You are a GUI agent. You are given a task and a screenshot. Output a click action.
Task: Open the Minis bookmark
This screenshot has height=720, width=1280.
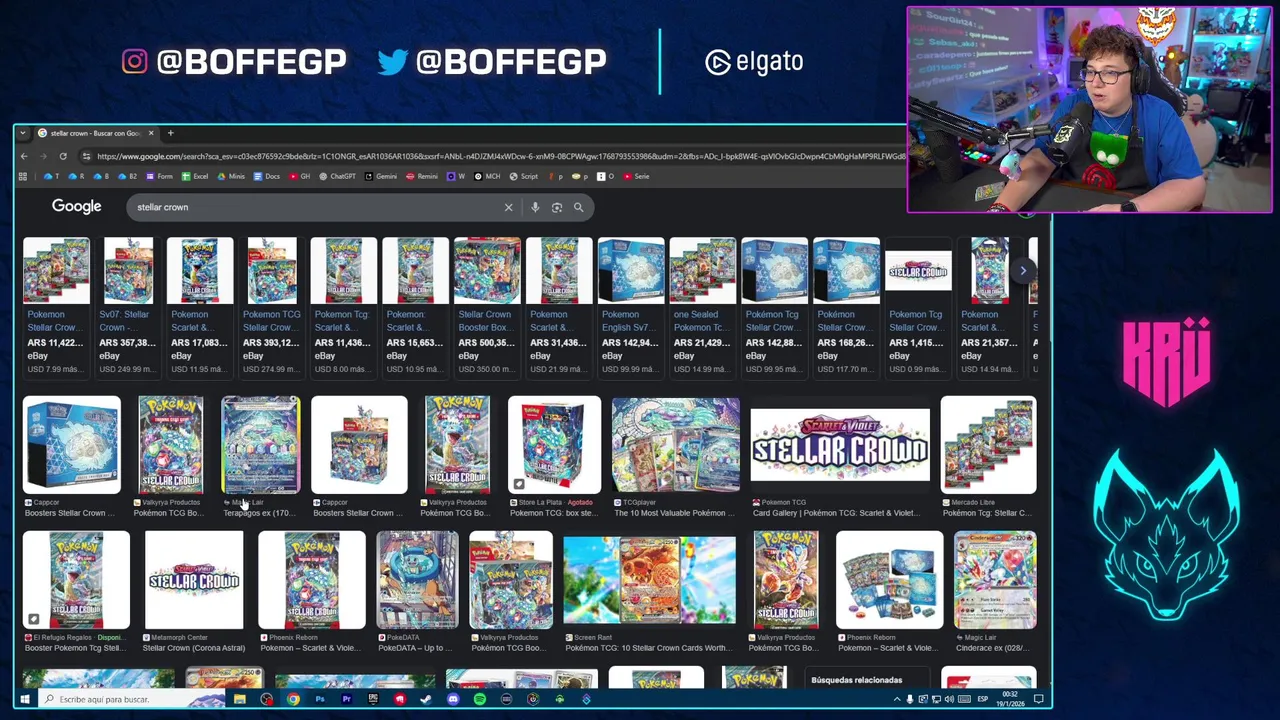[231, 176]
